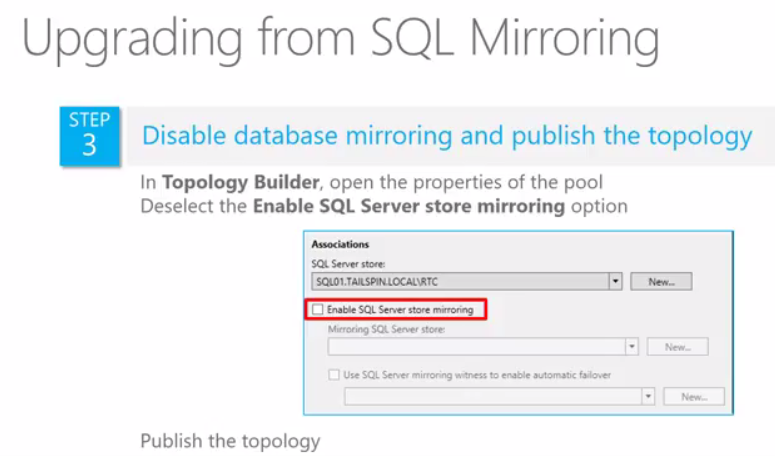
Task: Click the Mirroring SQL Server store: label
Action: pos(386,329)
